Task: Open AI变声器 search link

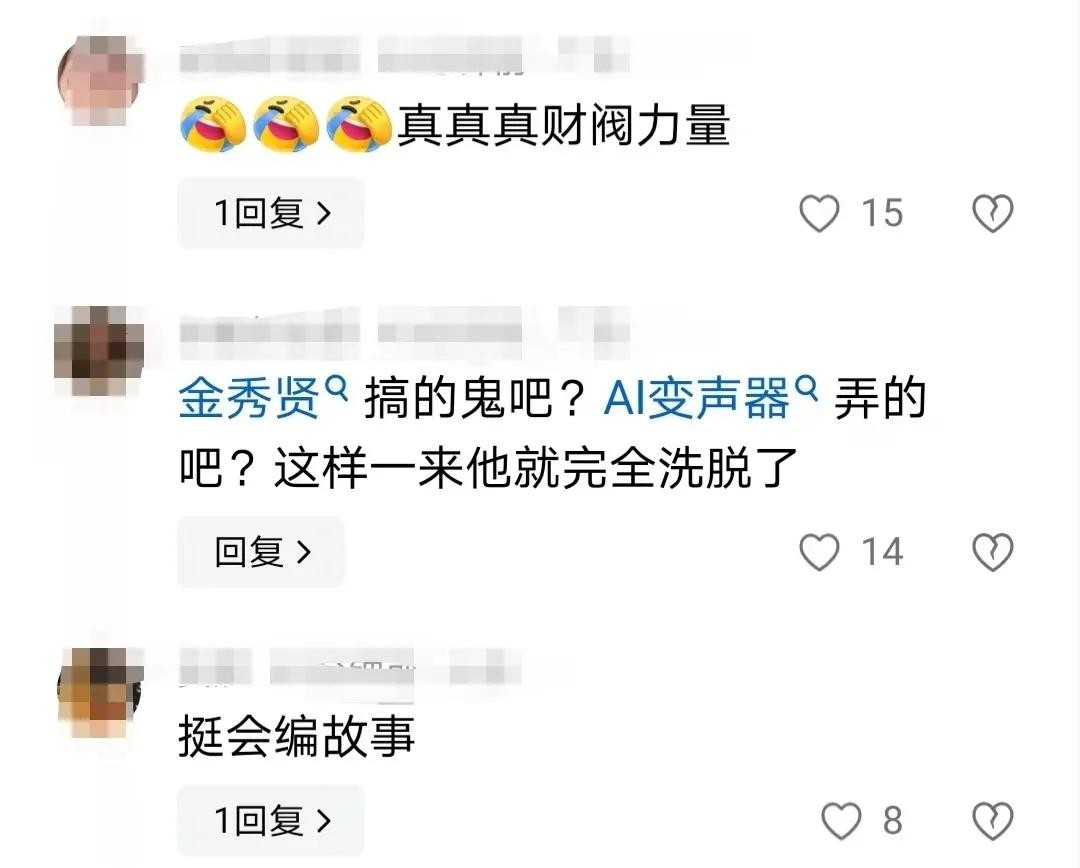Action: [x=711, y=398]
